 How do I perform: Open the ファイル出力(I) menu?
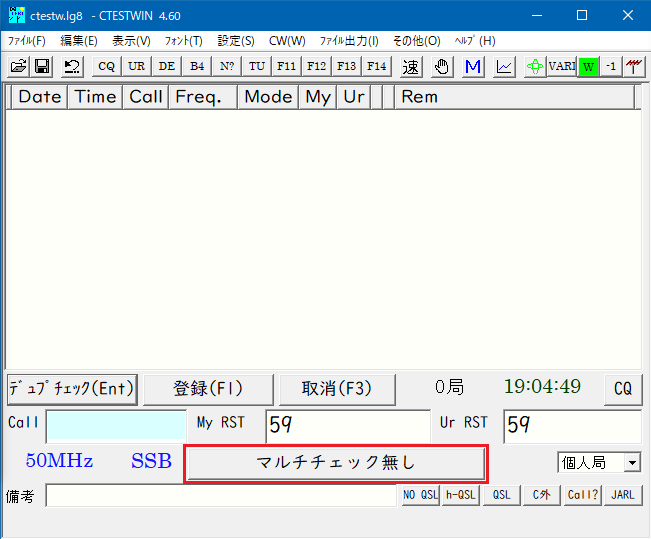coord(349,41)
